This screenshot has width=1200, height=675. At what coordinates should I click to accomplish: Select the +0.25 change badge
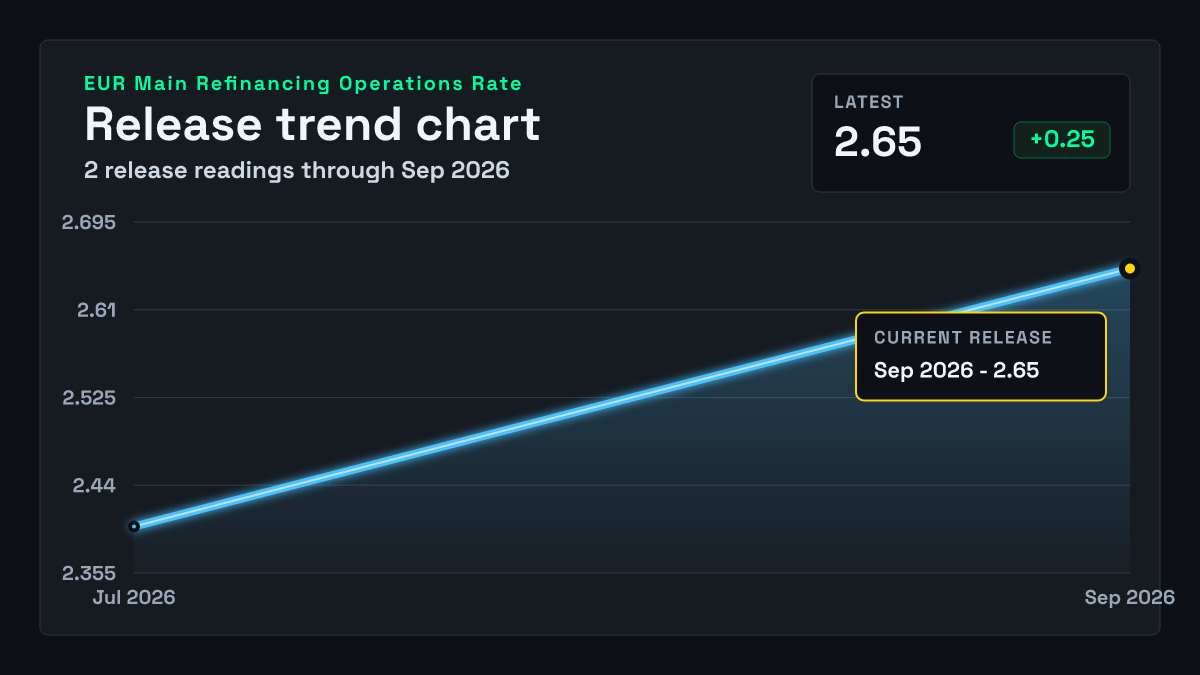[x=1062, y=140]
